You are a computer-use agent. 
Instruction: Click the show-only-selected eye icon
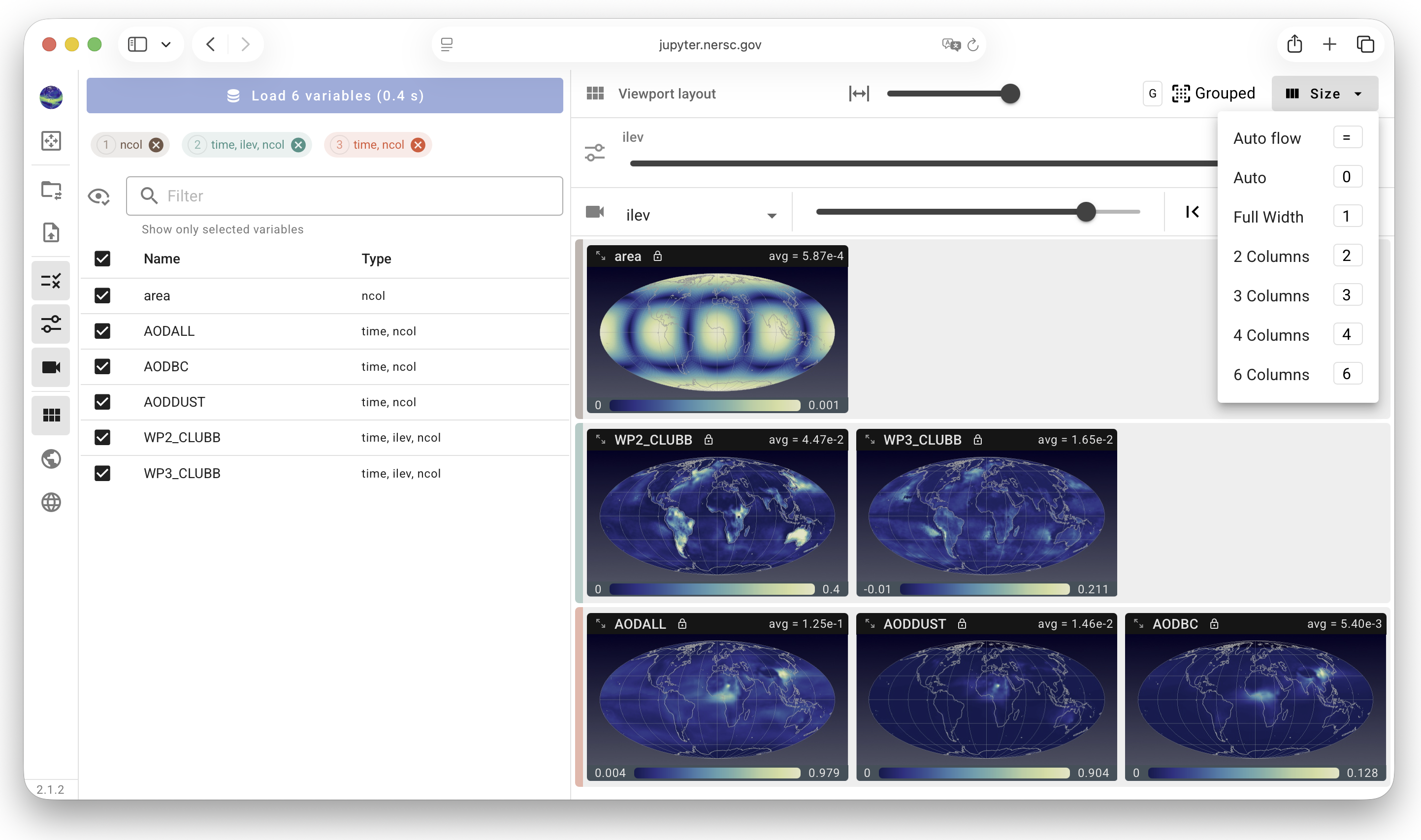[98, 196]
